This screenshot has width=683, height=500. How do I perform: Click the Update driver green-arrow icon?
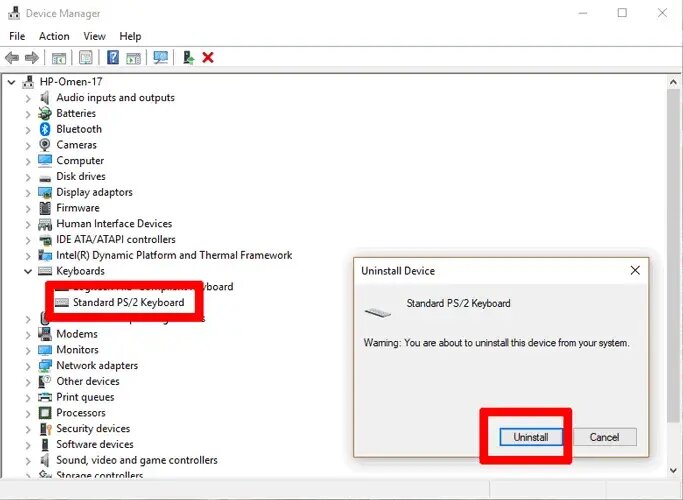[188, 57]
